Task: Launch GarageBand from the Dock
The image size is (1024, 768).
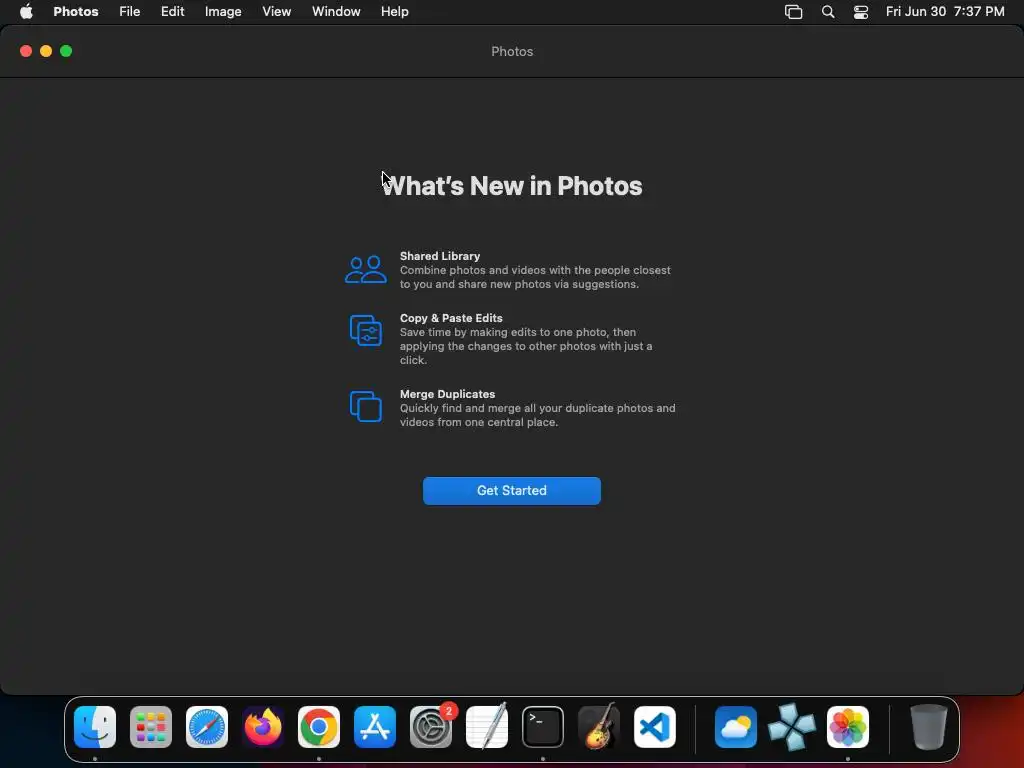Action: point(599,727)
